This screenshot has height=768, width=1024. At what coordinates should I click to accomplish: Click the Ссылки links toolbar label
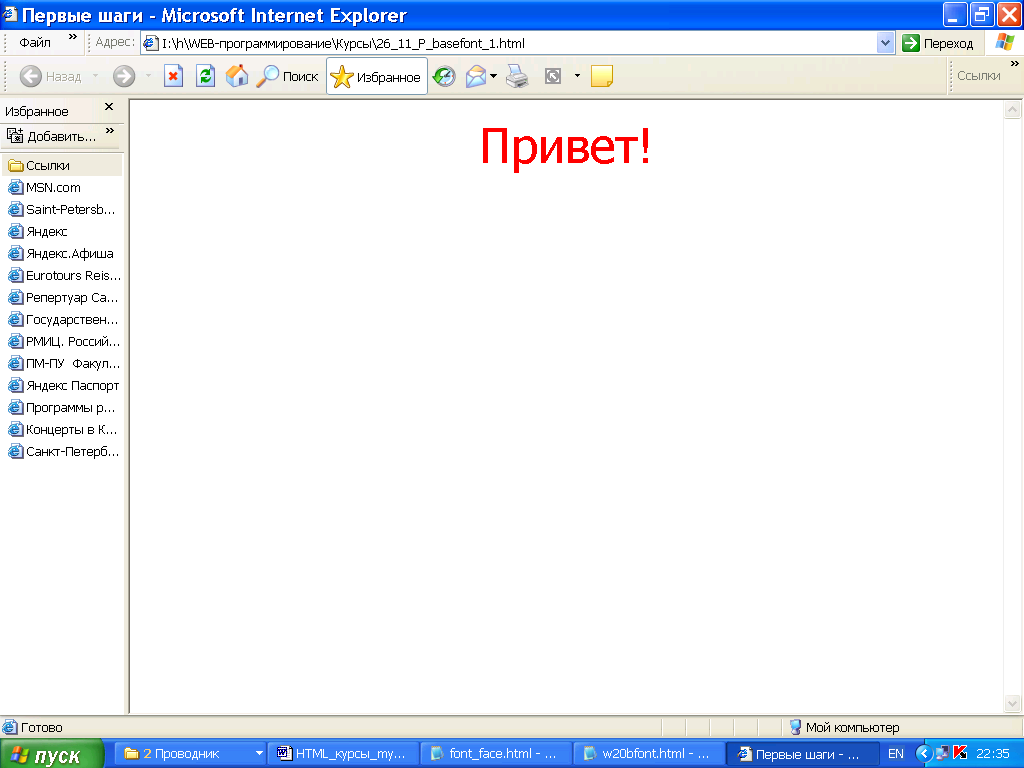click(x=978, y=76)
